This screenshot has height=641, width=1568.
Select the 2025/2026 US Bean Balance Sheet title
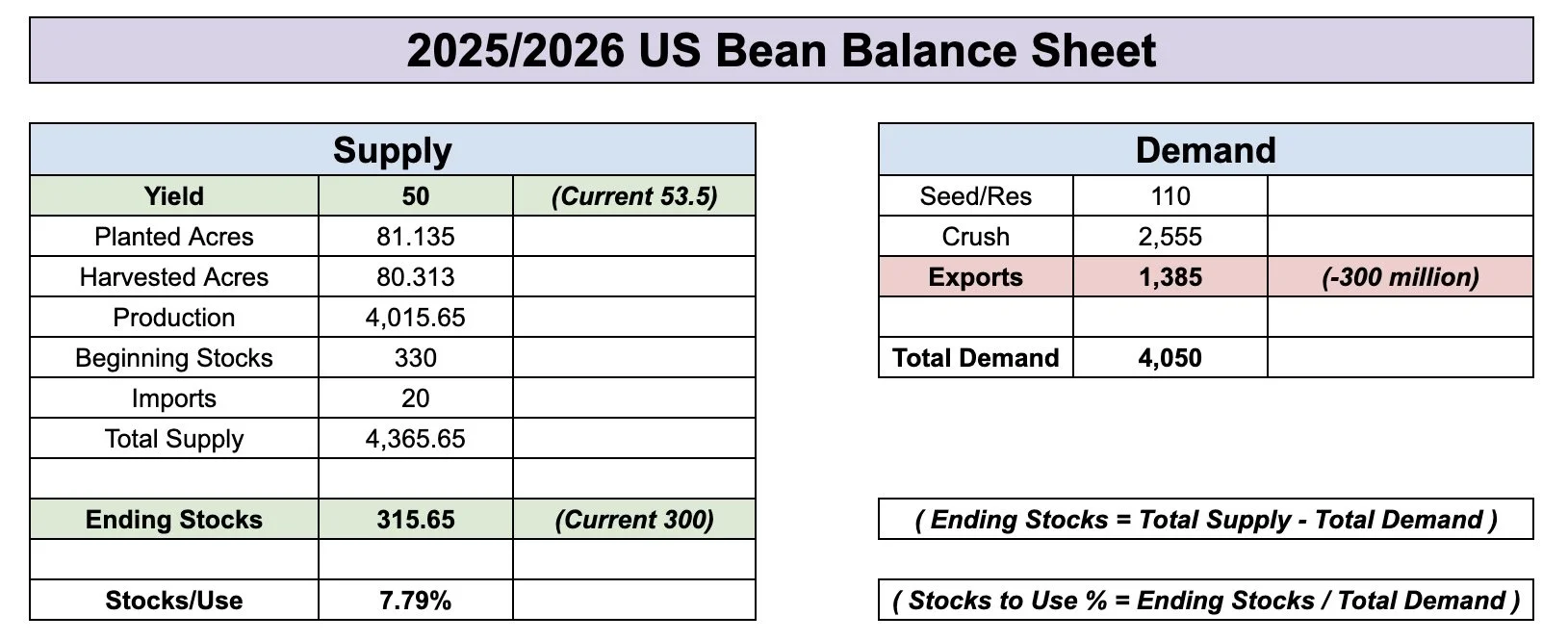pyautogui.click(x=782, y=50)
